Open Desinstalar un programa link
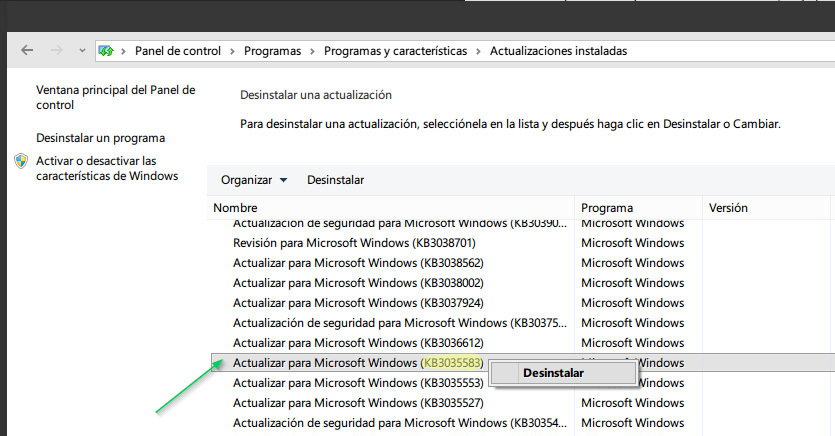The height and width of the screenshot is (436, 835). click(101, 138)
